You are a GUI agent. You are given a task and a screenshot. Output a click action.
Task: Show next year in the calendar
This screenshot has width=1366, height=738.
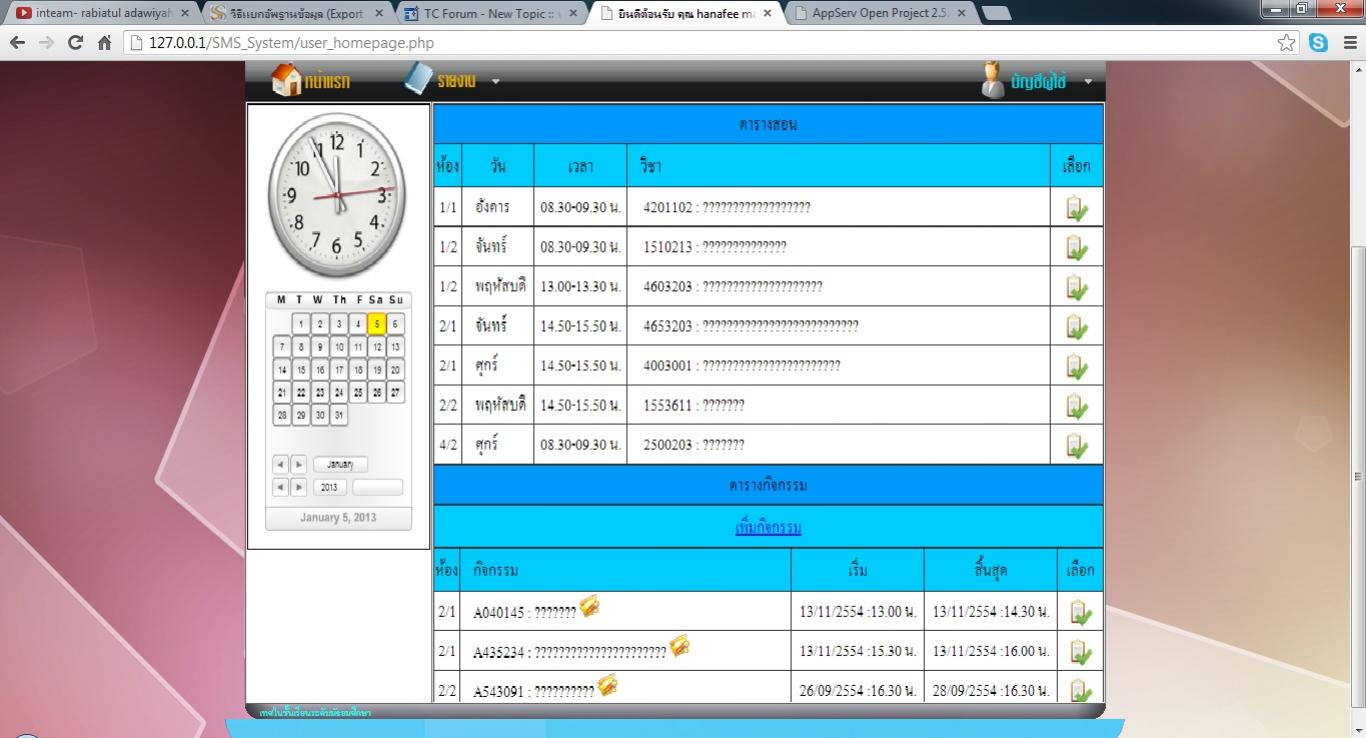[298, 487]
